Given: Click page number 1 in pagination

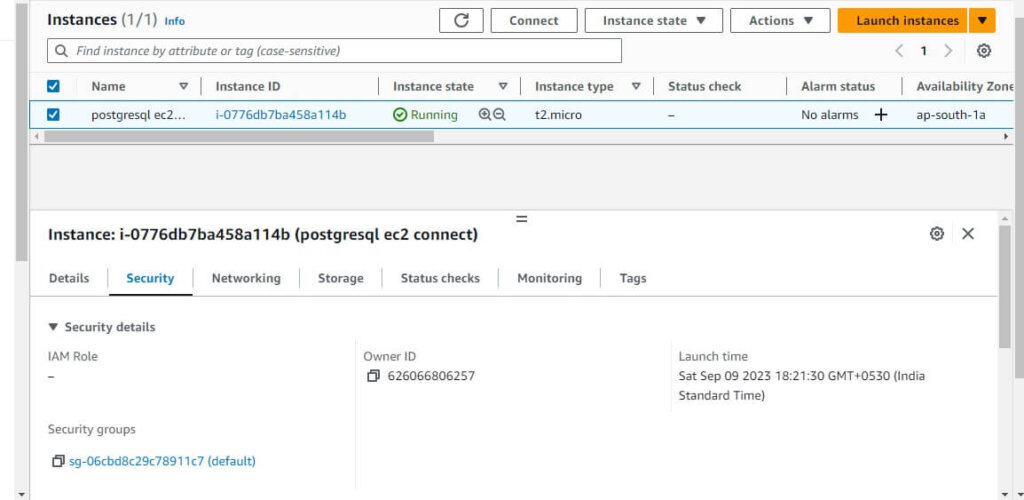Looking at the screenshot, I should coord(923,51).
